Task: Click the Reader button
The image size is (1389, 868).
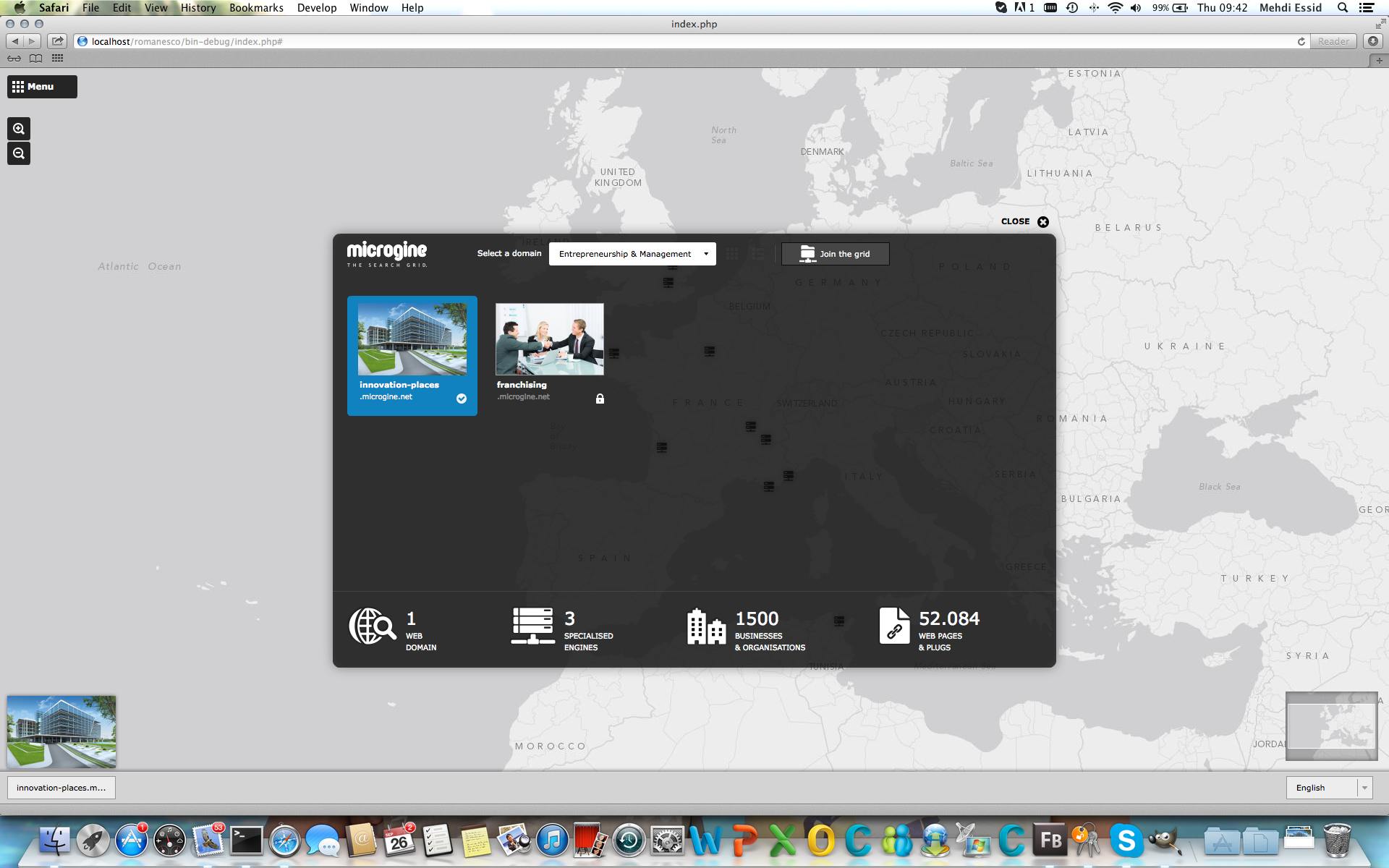Action: click(x=1333, y=41)
